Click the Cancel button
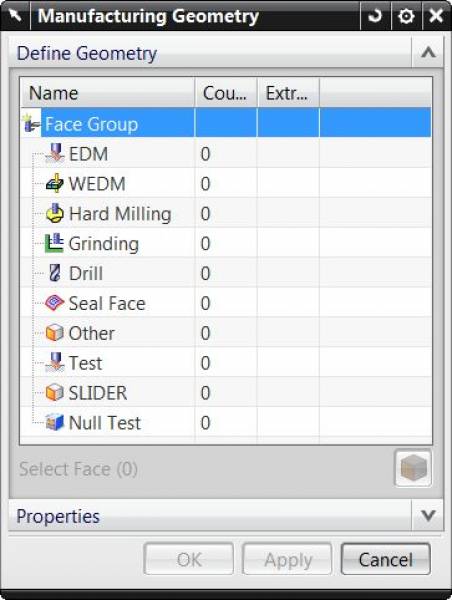The image size is (452, 600). (385, 559)
